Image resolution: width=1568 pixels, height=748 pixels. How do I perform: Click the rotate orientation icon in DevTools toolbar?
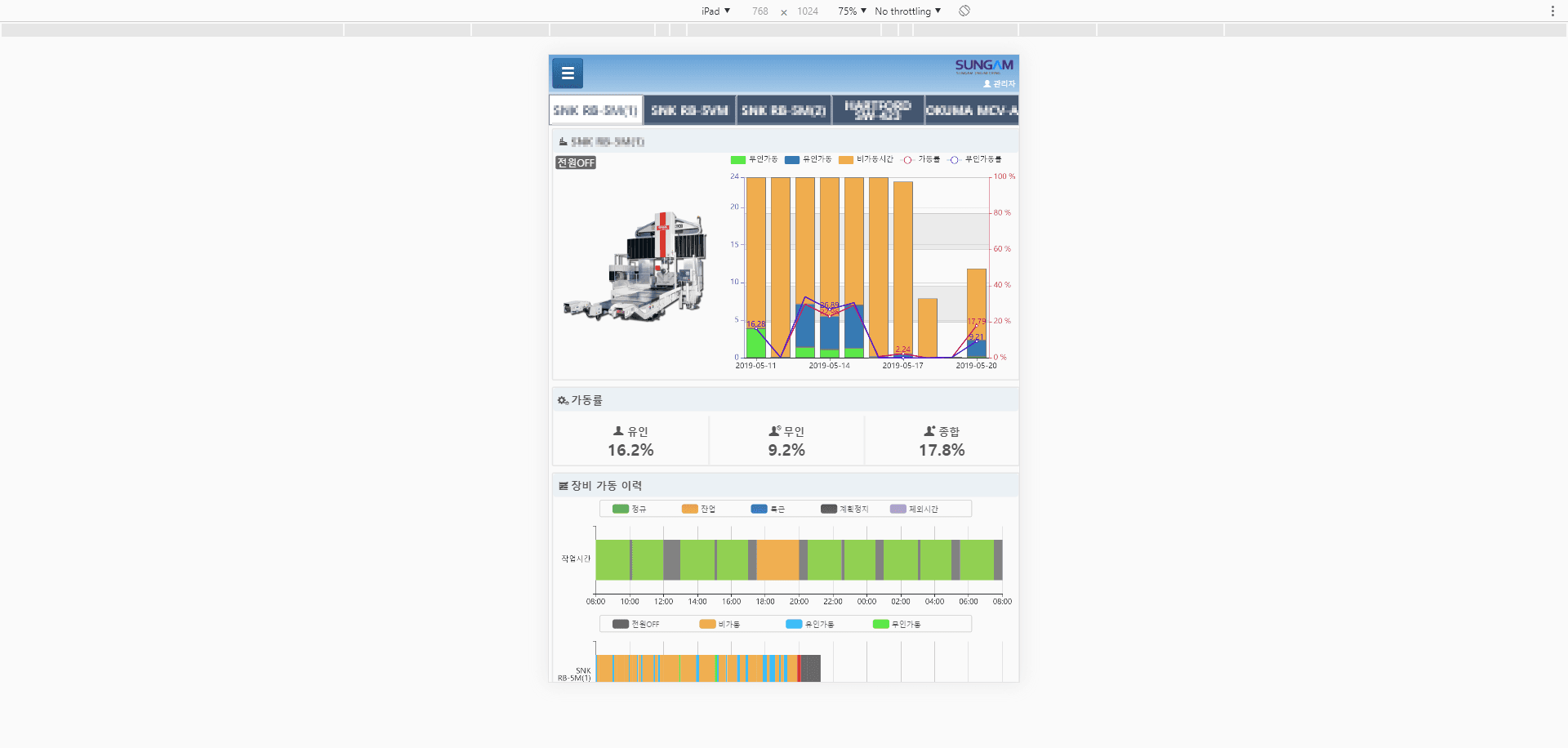(964, 11)
